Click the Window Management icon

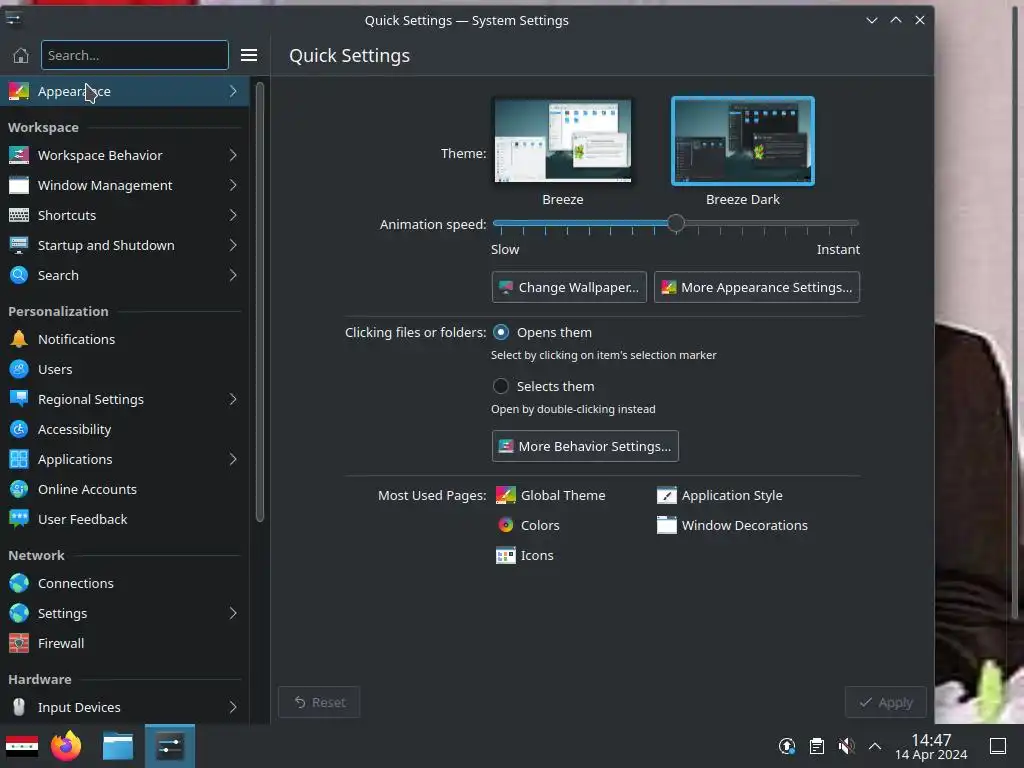pos(19,185)
